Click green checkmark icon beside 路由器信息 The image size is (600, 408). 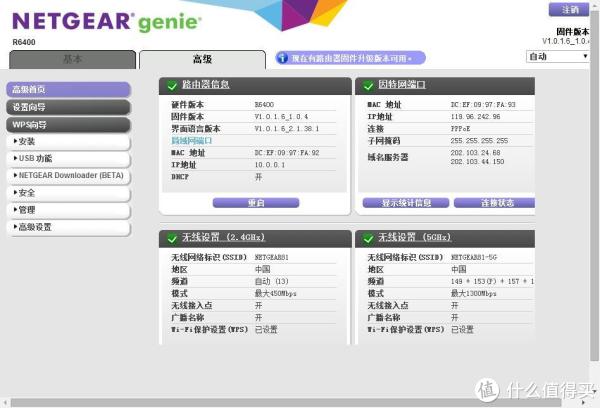coord(172,86)
